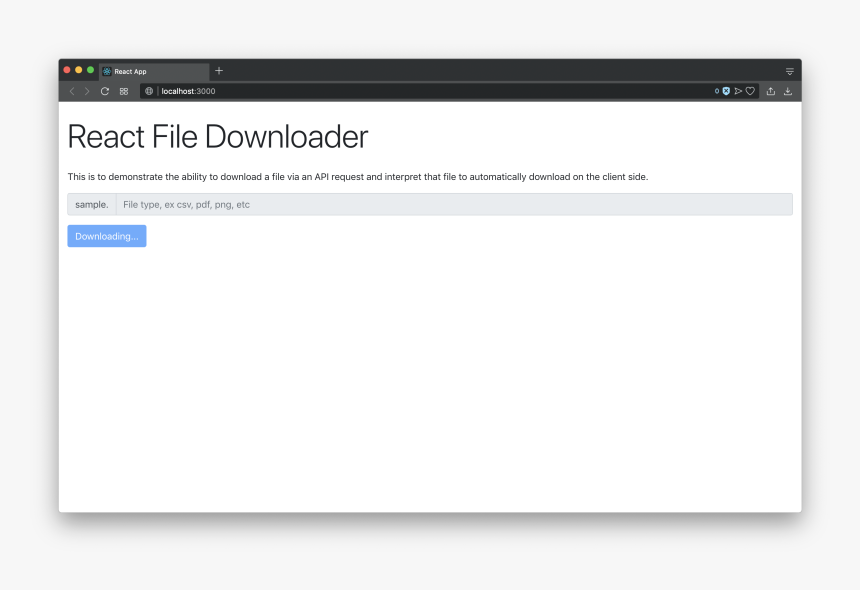Open a new tab with the plus button
Viewport: 860px width, 590px height.
pyautogui.click(x=219, y=71)
